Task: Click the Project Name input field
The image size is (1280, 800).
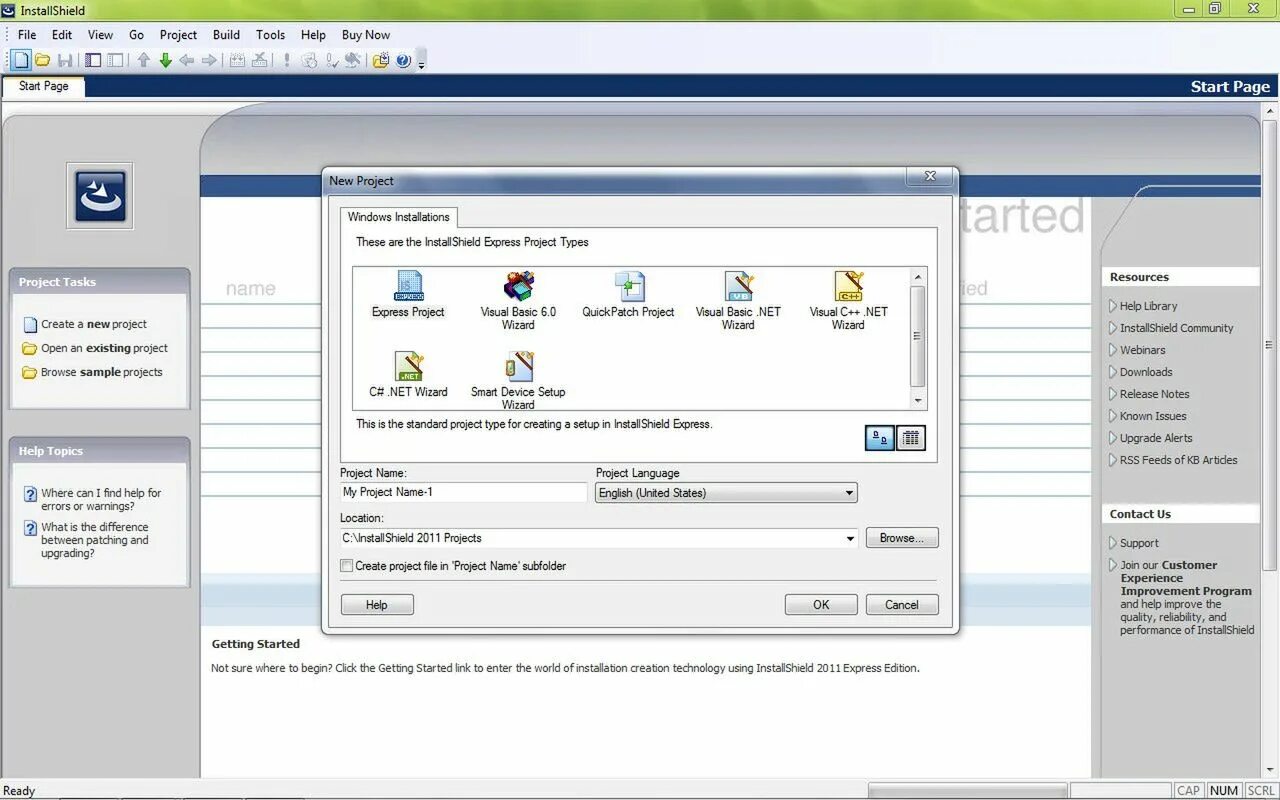Action: (x=464, y=492)
